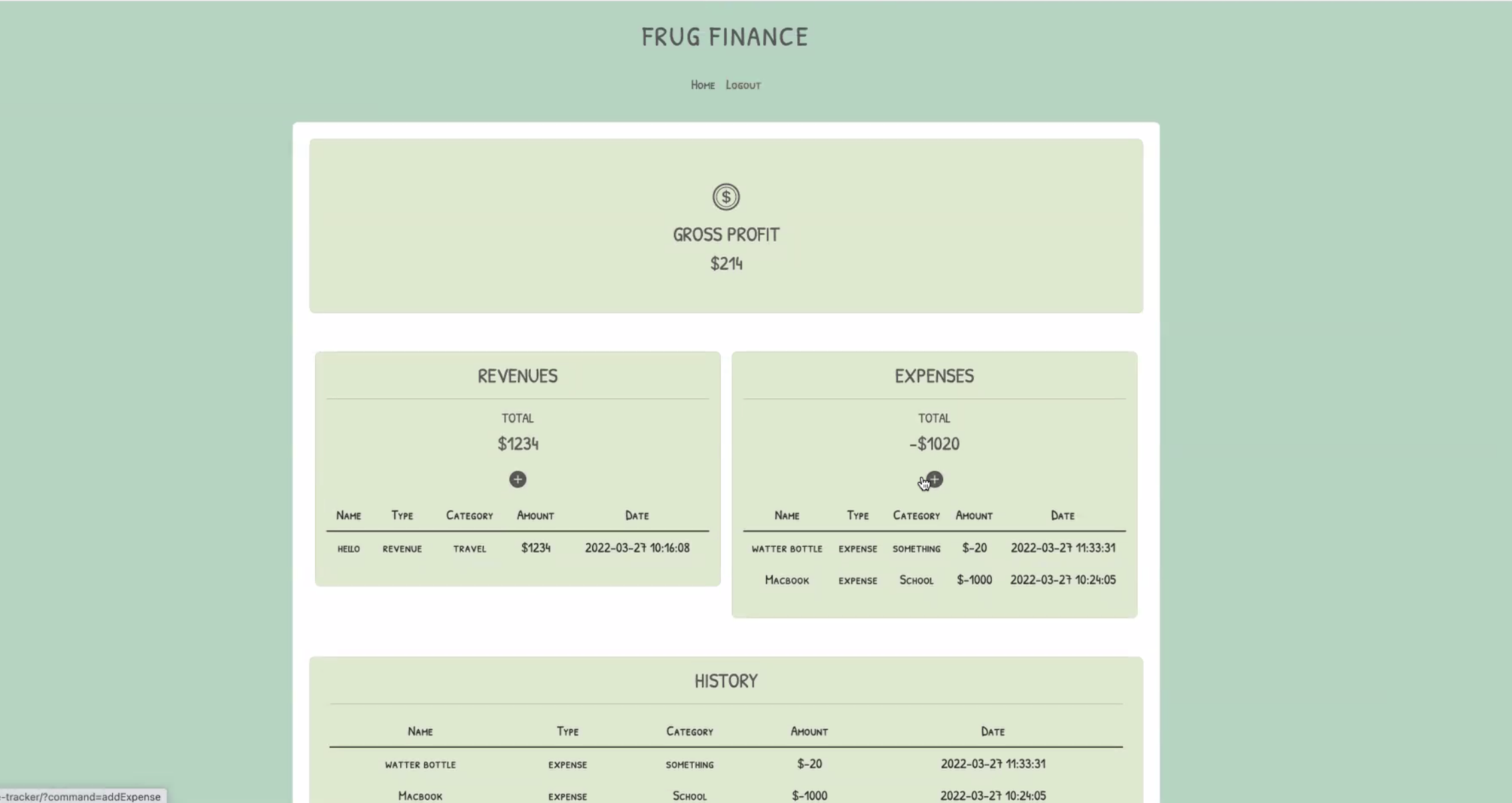Viewport: 1512px width, 803px height.
Task: Click the addExpense URL in the status bar
Action: pos(81,796)
